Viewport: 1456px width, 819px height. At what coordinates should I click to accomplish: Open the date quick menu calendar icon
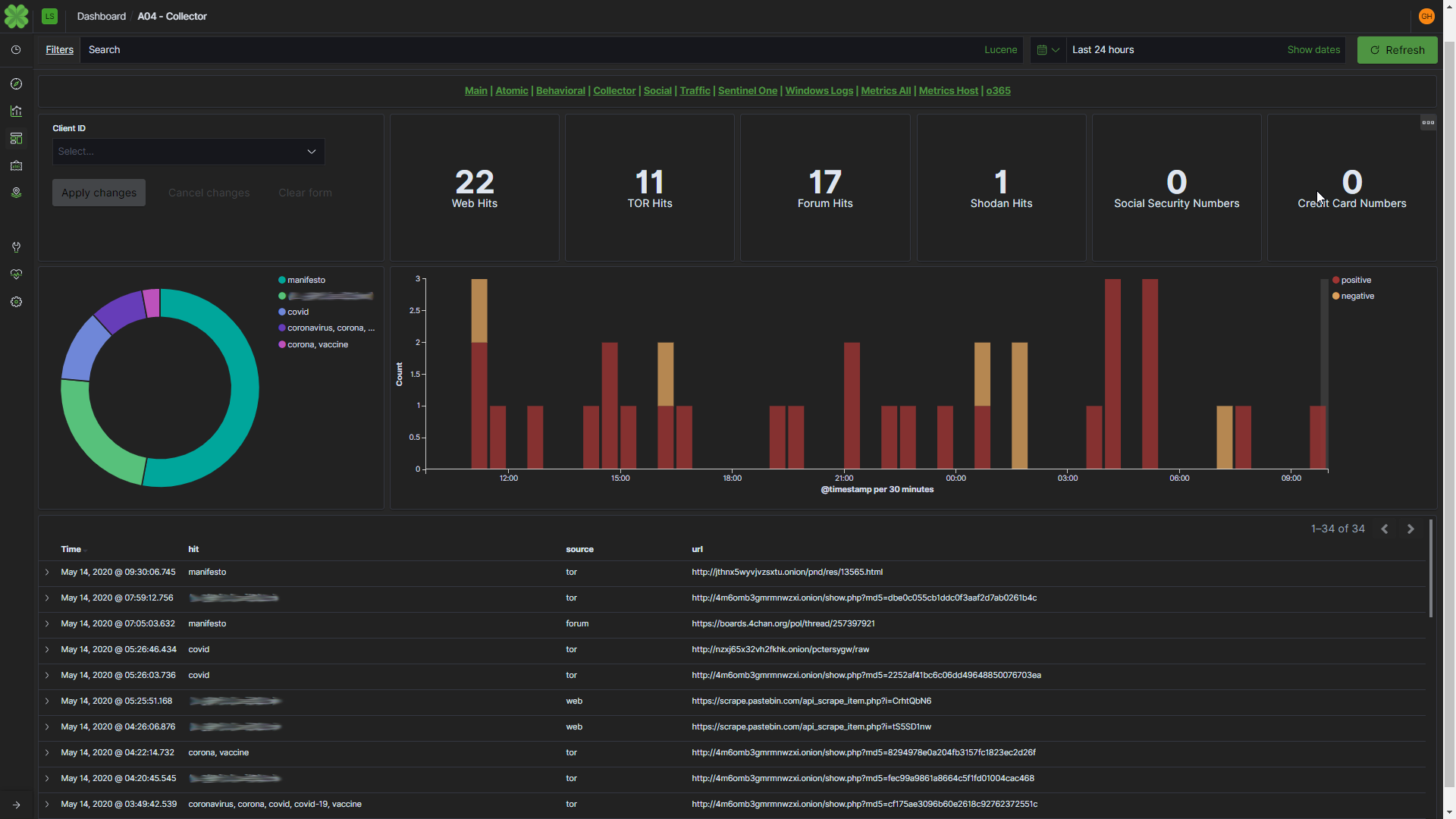pos(1048,50)
